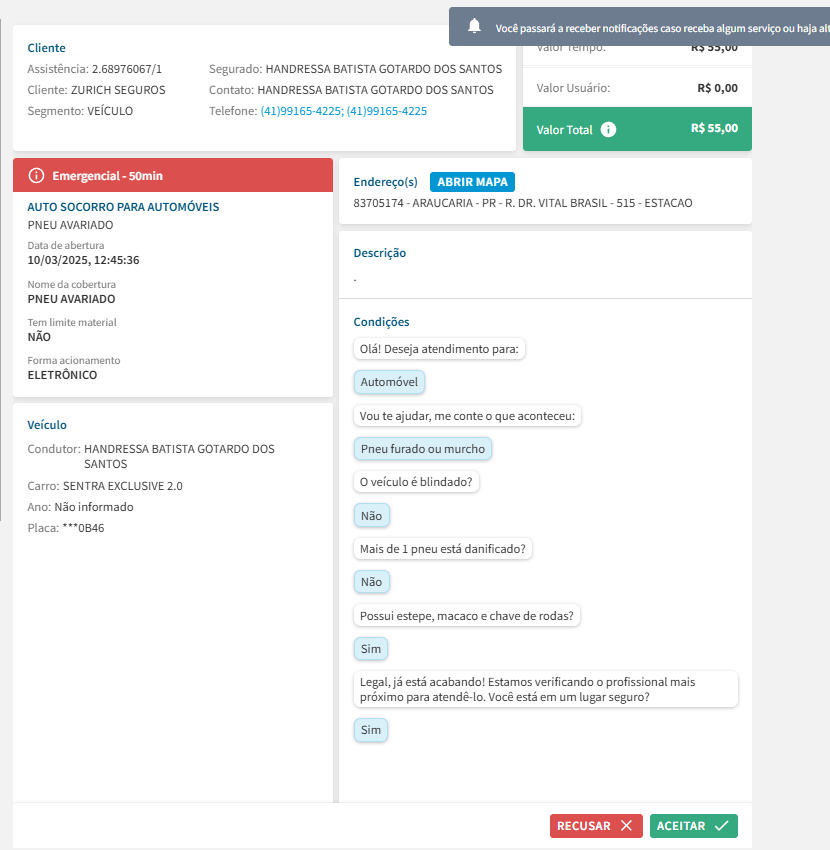Click the alert icon in the Emergencial banner

point(37,176)
